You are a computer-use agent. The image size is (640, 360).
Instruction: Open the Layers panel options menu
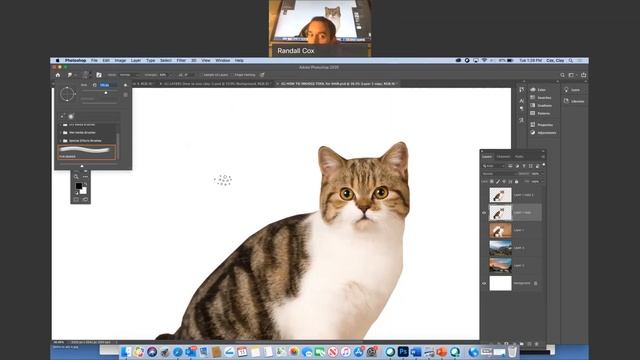click(x=542, y=157)
